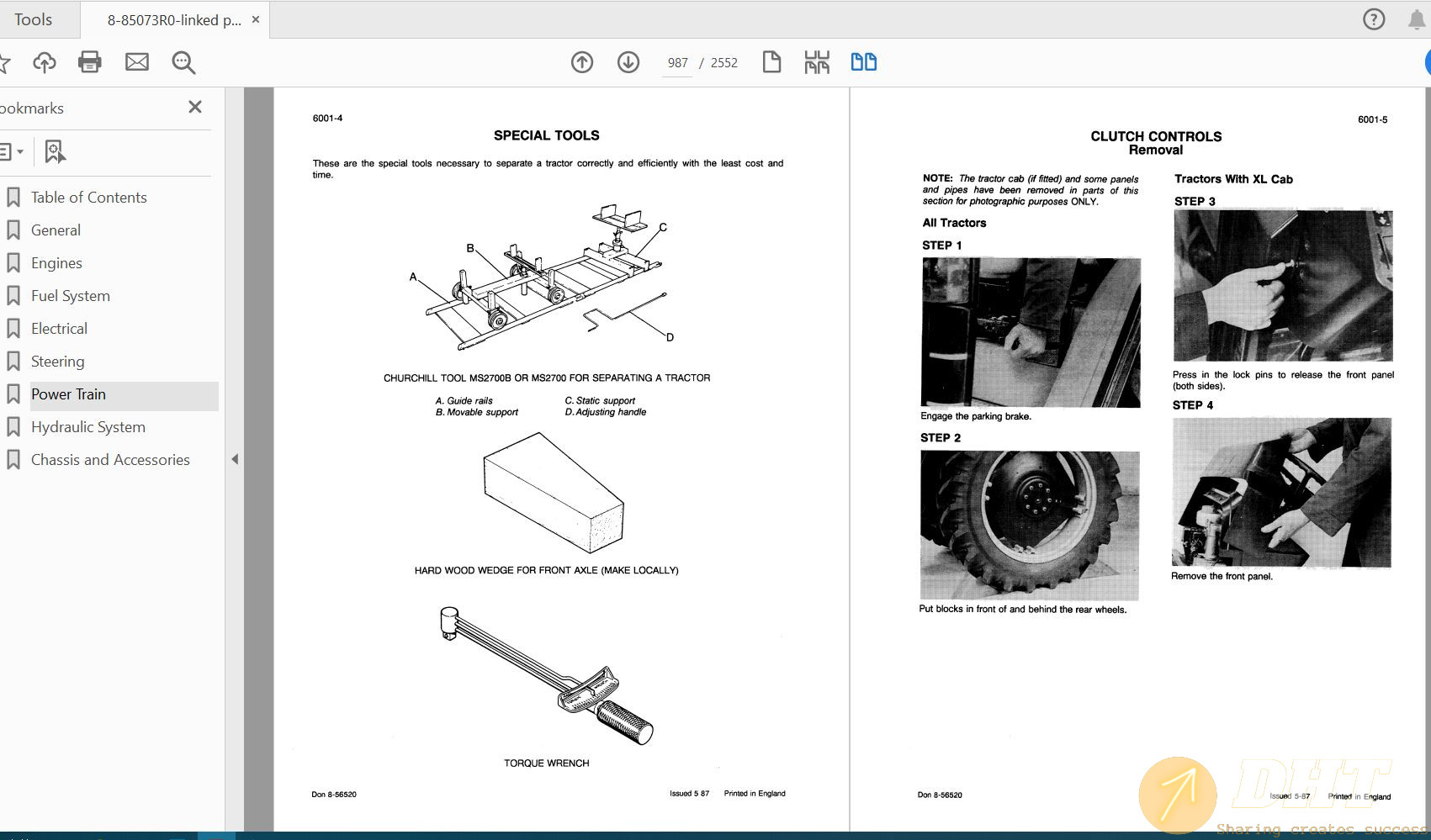
Task: Switch to single page view mode
Action: [x=771, y=61]
